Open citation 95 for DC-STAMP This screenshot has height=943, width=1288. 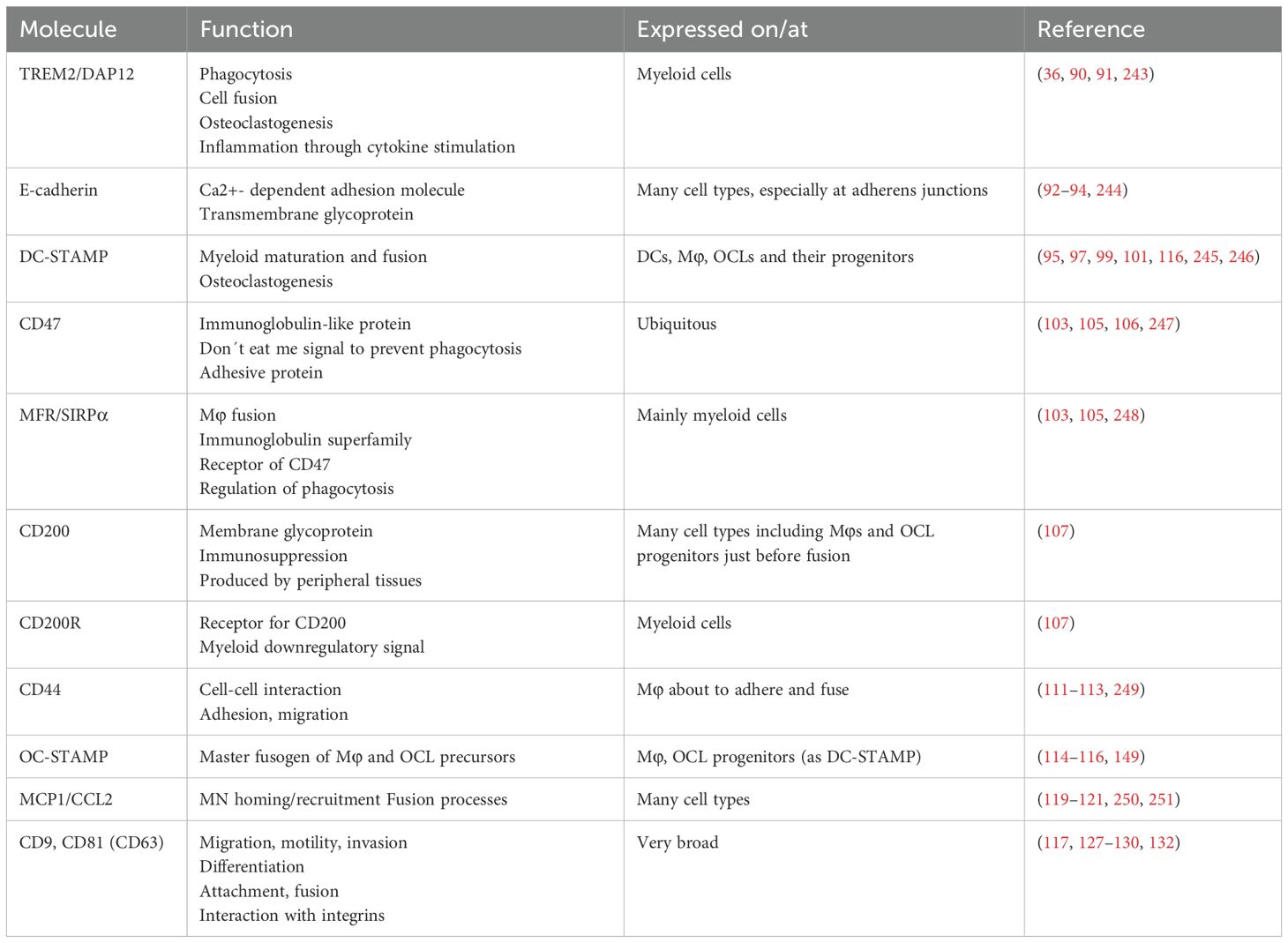tap(1052, 257)
